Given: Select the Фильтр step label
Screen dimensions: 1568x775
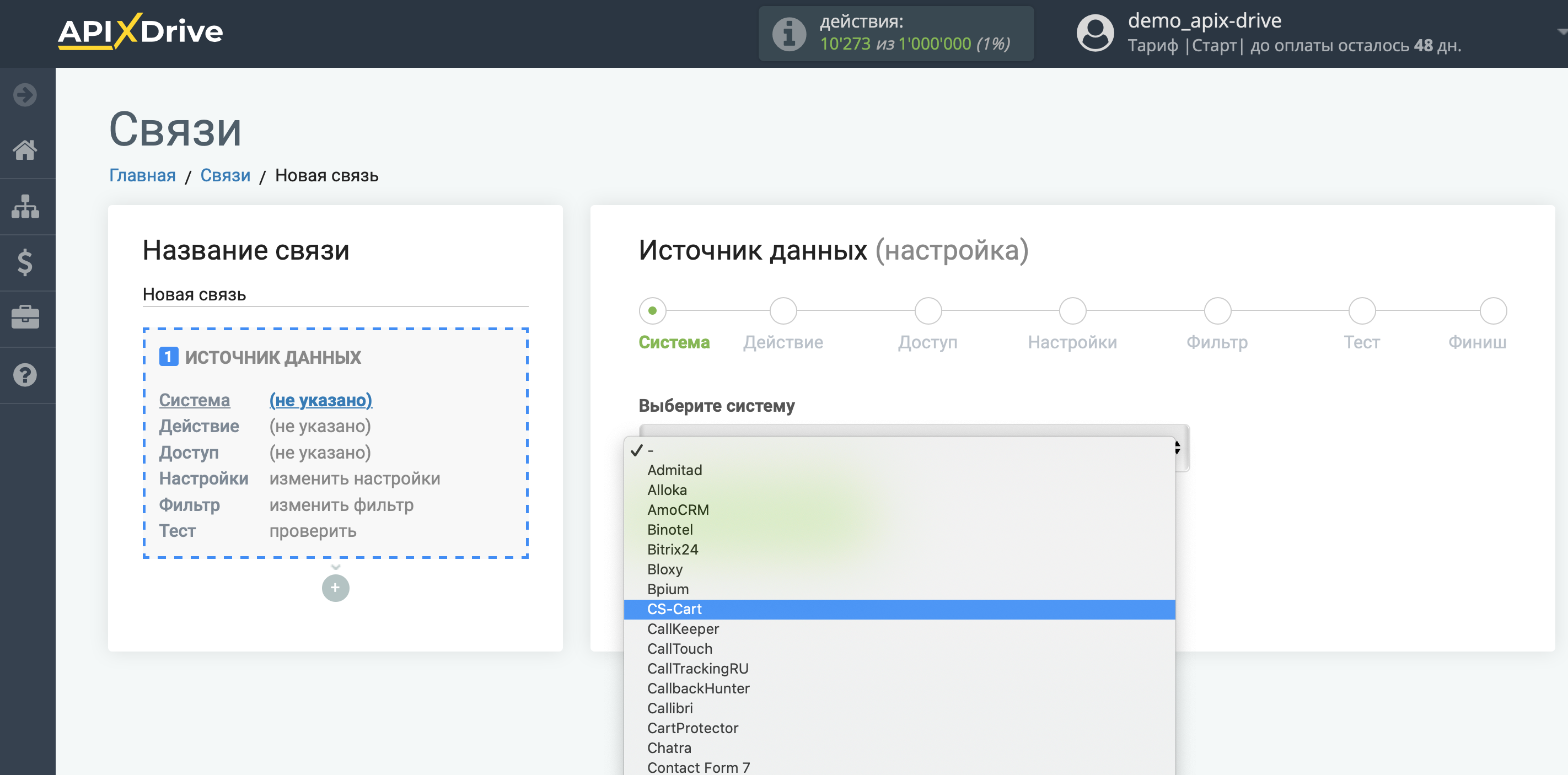Looking at the screenshot, I should tap(1217, 342).
